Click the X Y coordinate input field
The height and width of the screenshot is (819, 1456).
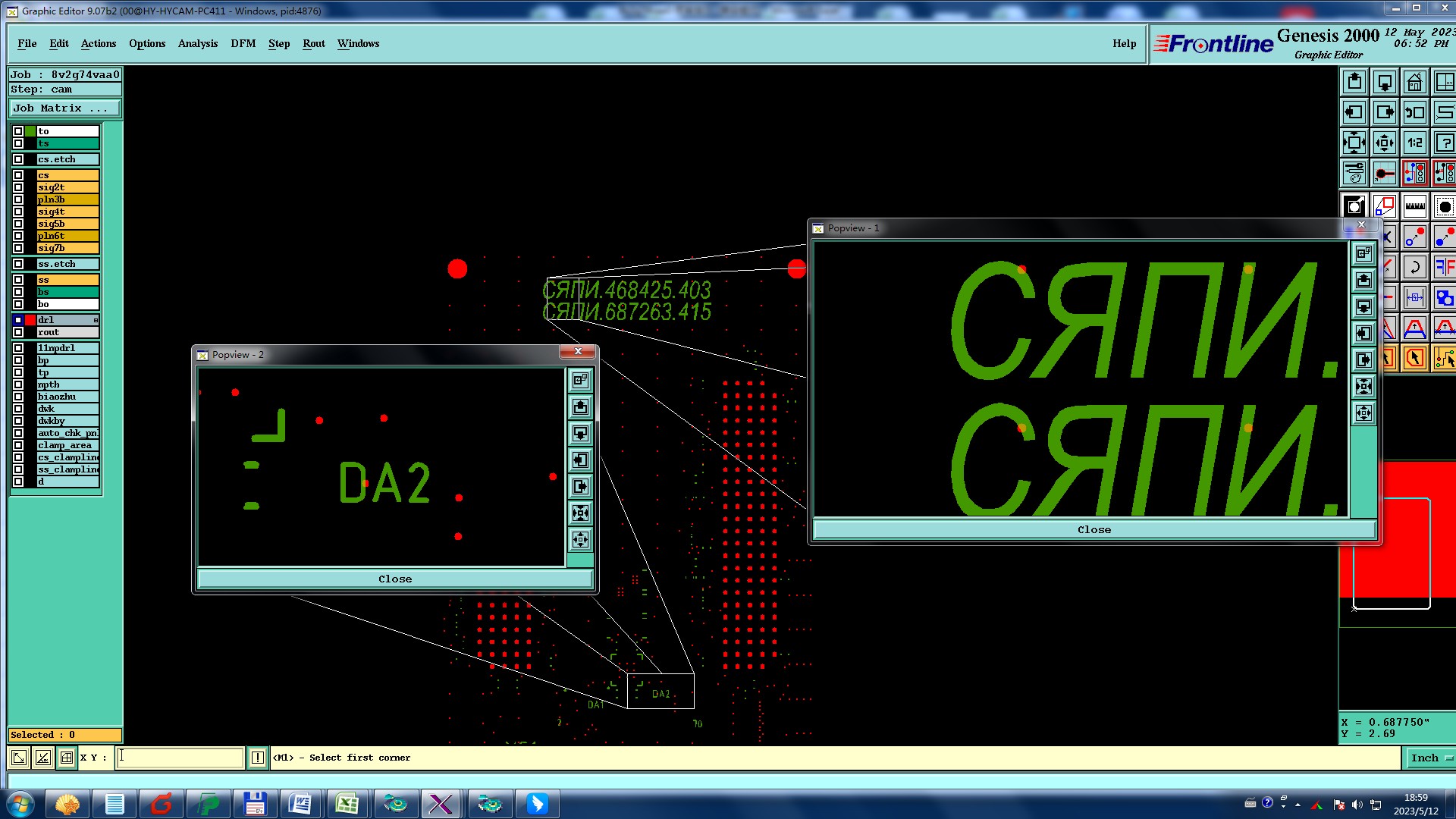tap(180, 758)
